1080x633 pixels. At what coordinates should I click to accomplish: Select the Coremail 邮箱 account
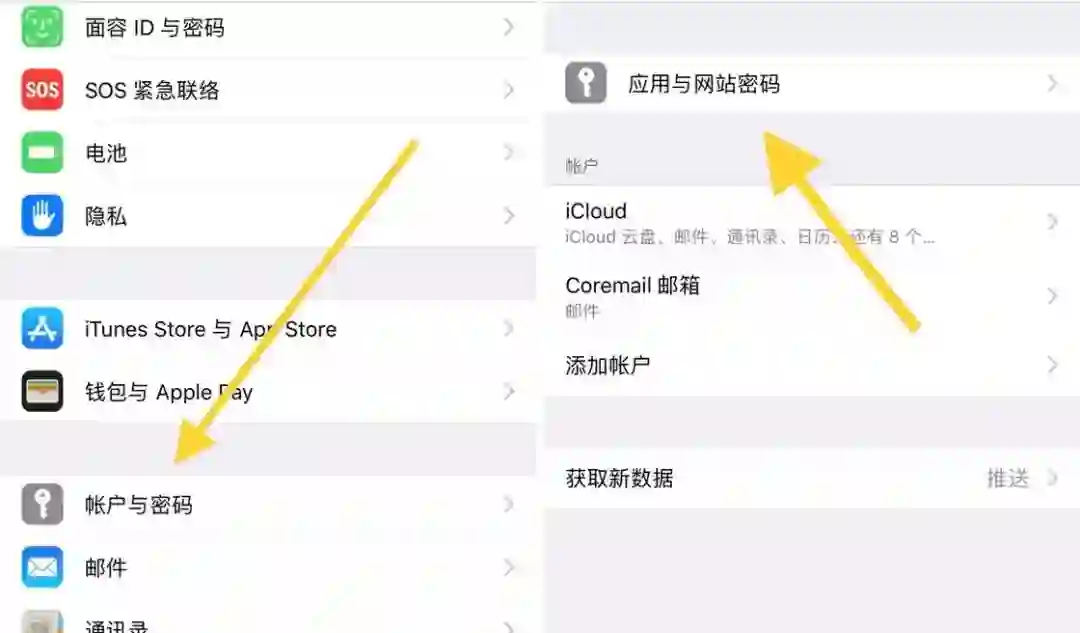click(x=812, y=297)
